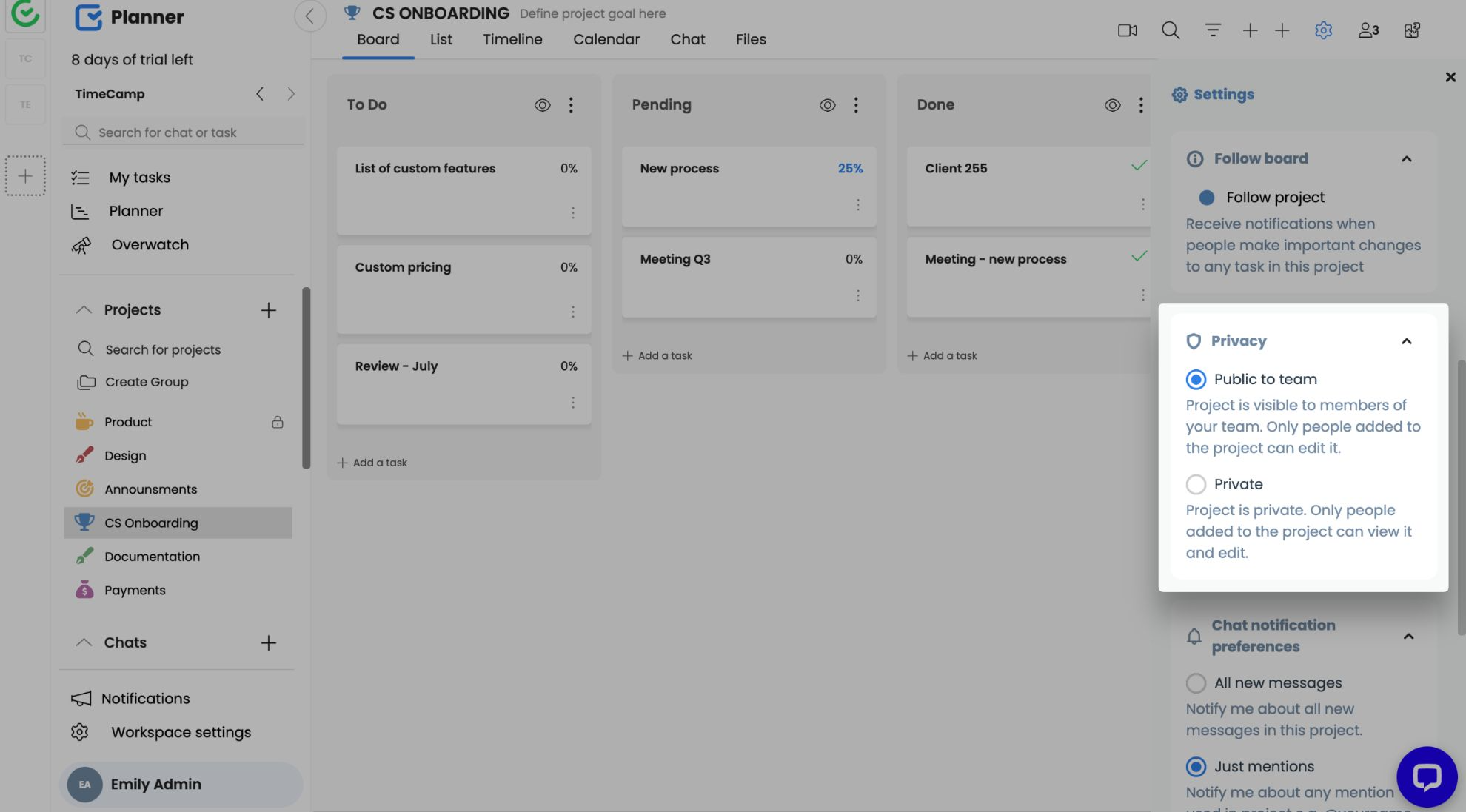Collapse the Privacy section chevron

1406,341
